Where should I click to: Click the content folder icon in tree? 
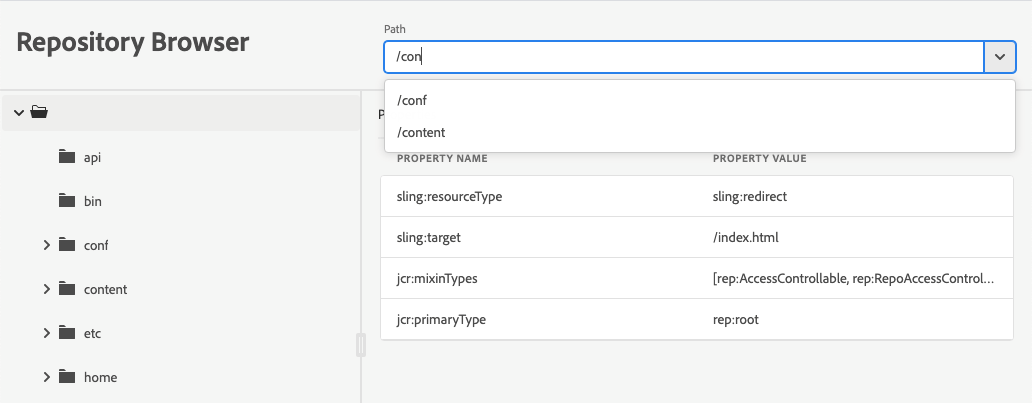(x=67, y=289)
